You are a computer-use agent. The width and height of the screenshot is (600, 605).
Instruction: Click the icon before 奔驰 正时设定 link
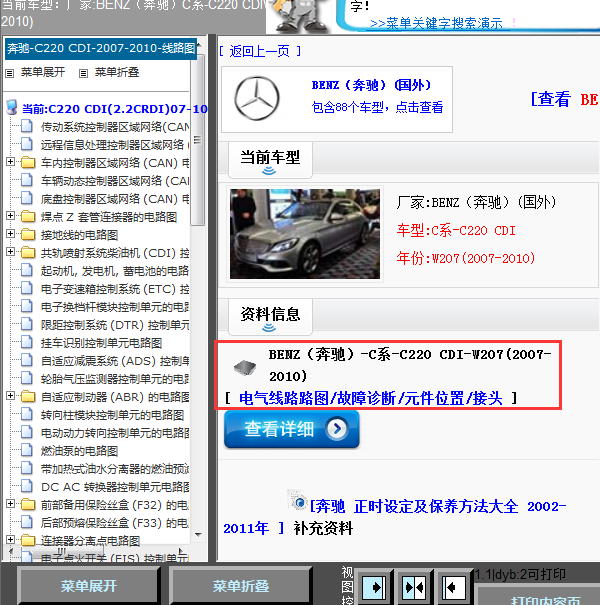pos(297,500)
